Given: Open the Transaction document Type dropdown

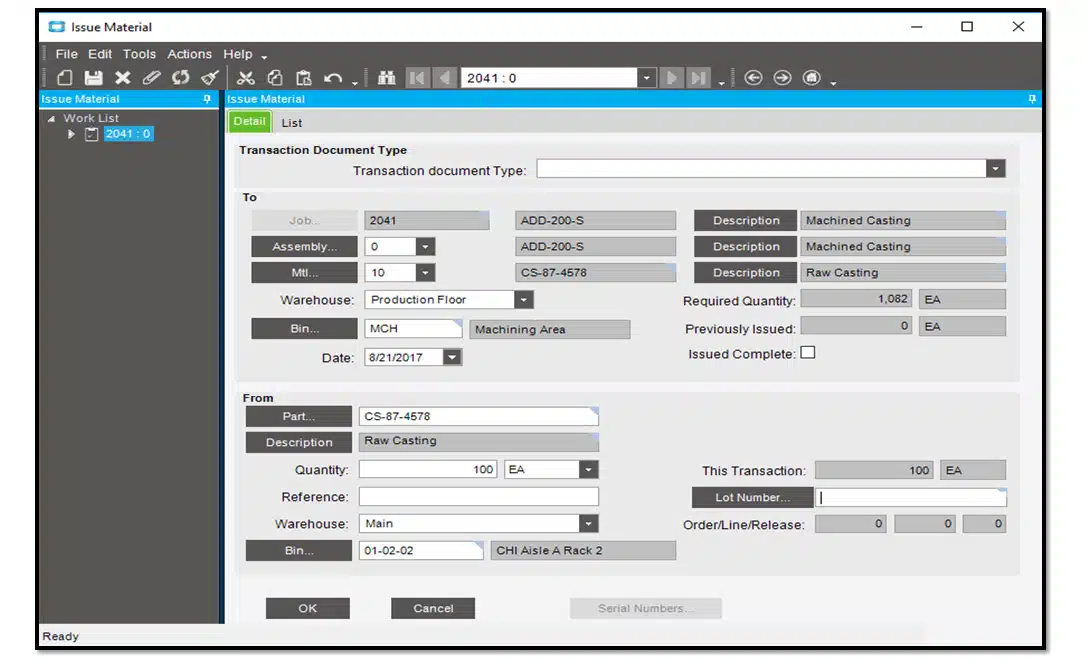Looking at the screenshot, I should [995, 170].
